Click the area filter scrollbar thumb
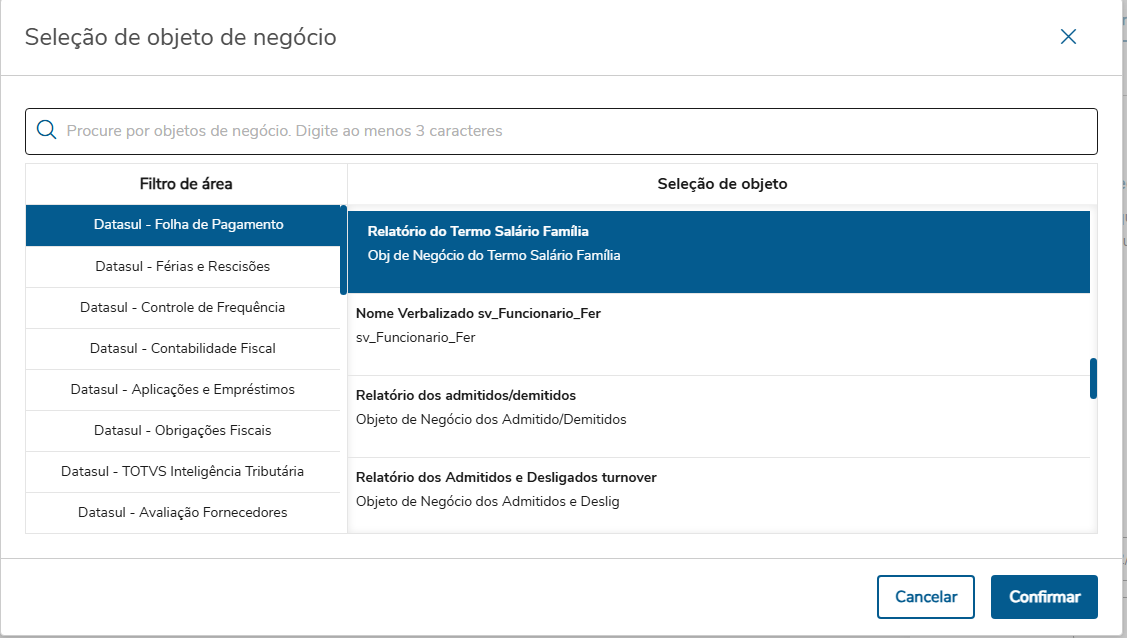The width and height of the screenshot is (1127, 638). 343,250
